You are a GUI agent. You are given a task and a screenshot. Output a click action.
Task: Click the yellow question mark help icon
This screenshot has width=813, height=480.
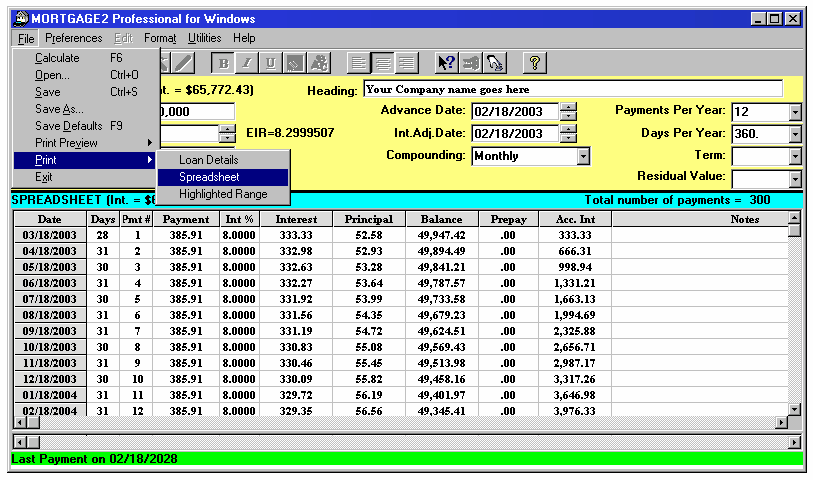[x=535, y=63]
